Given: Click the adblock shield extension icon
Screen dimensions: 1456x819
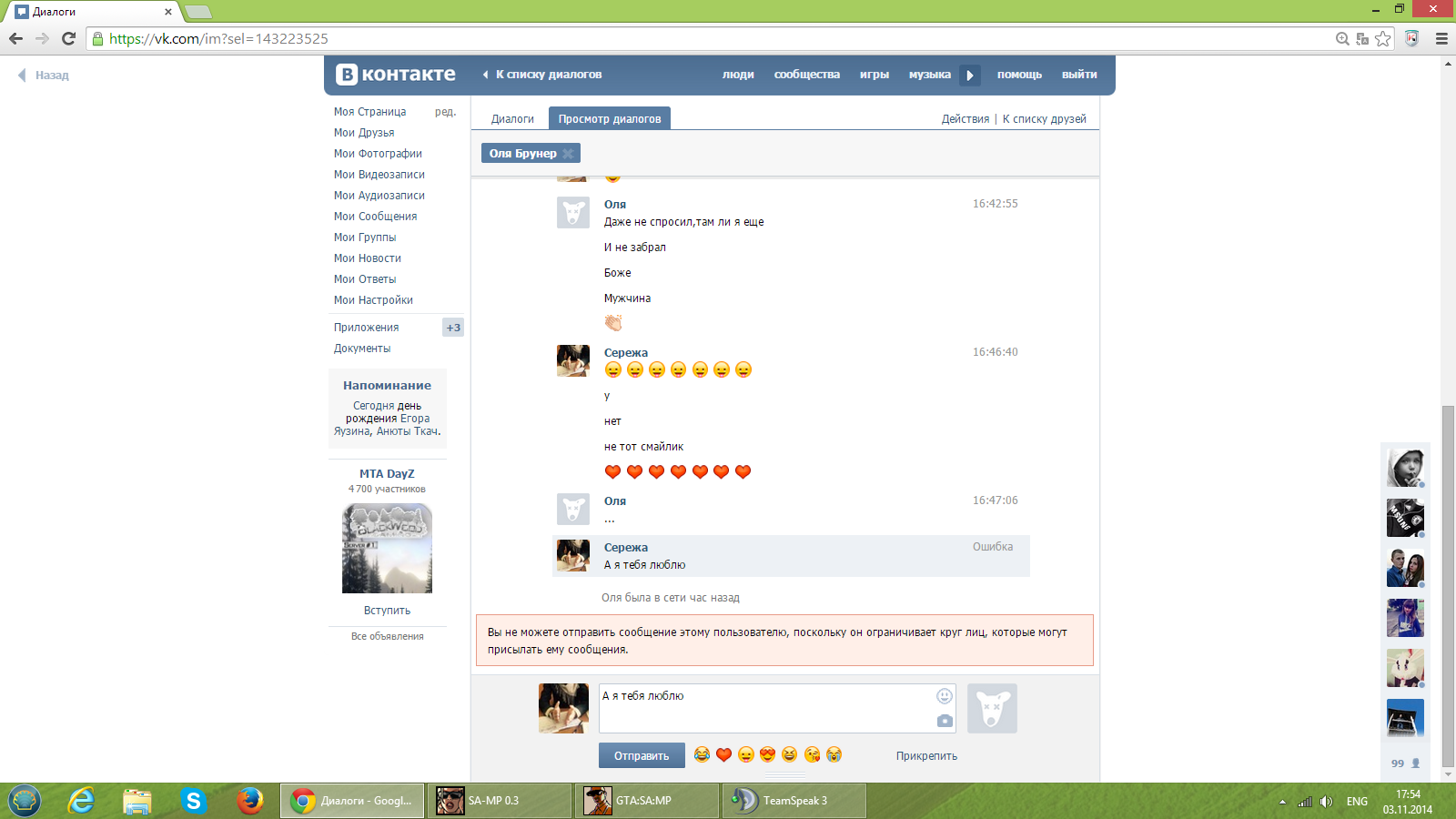Looking at the screenshot, I should 1411,38.
